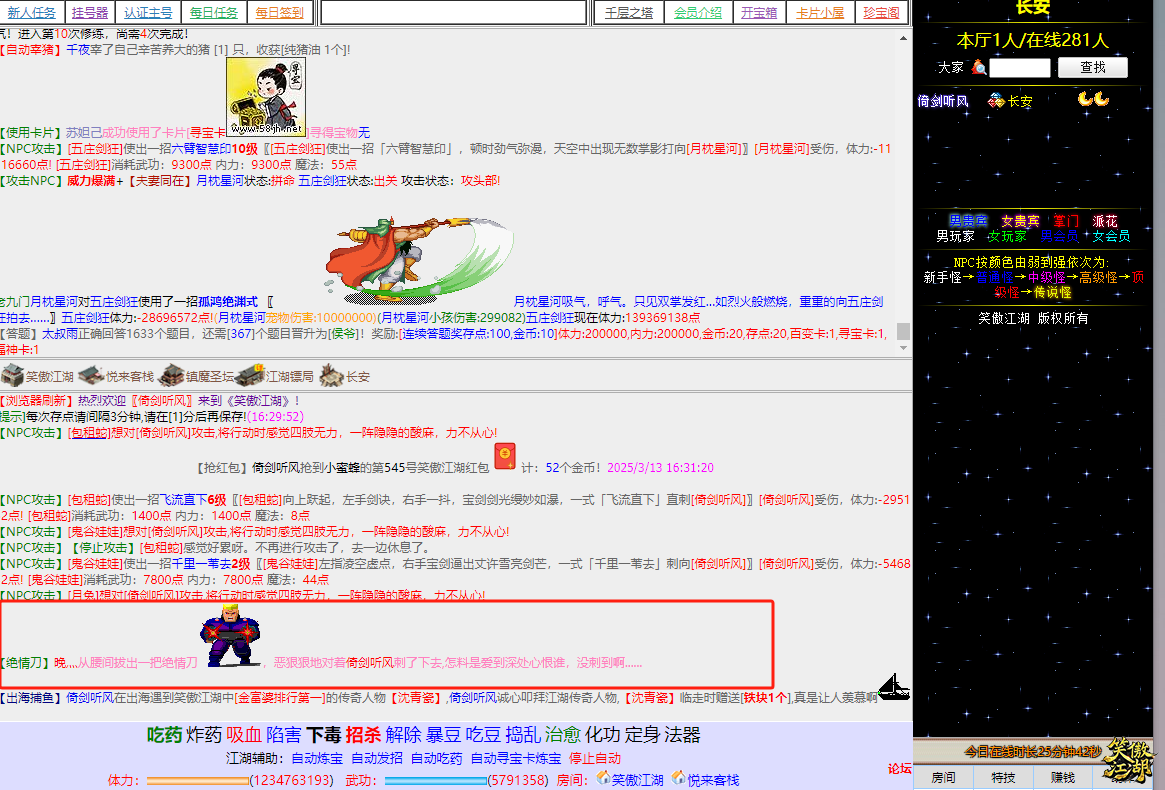Click the 吃药 action link
Viewport: 1165px width, 790px height.
tap(164, 735)
